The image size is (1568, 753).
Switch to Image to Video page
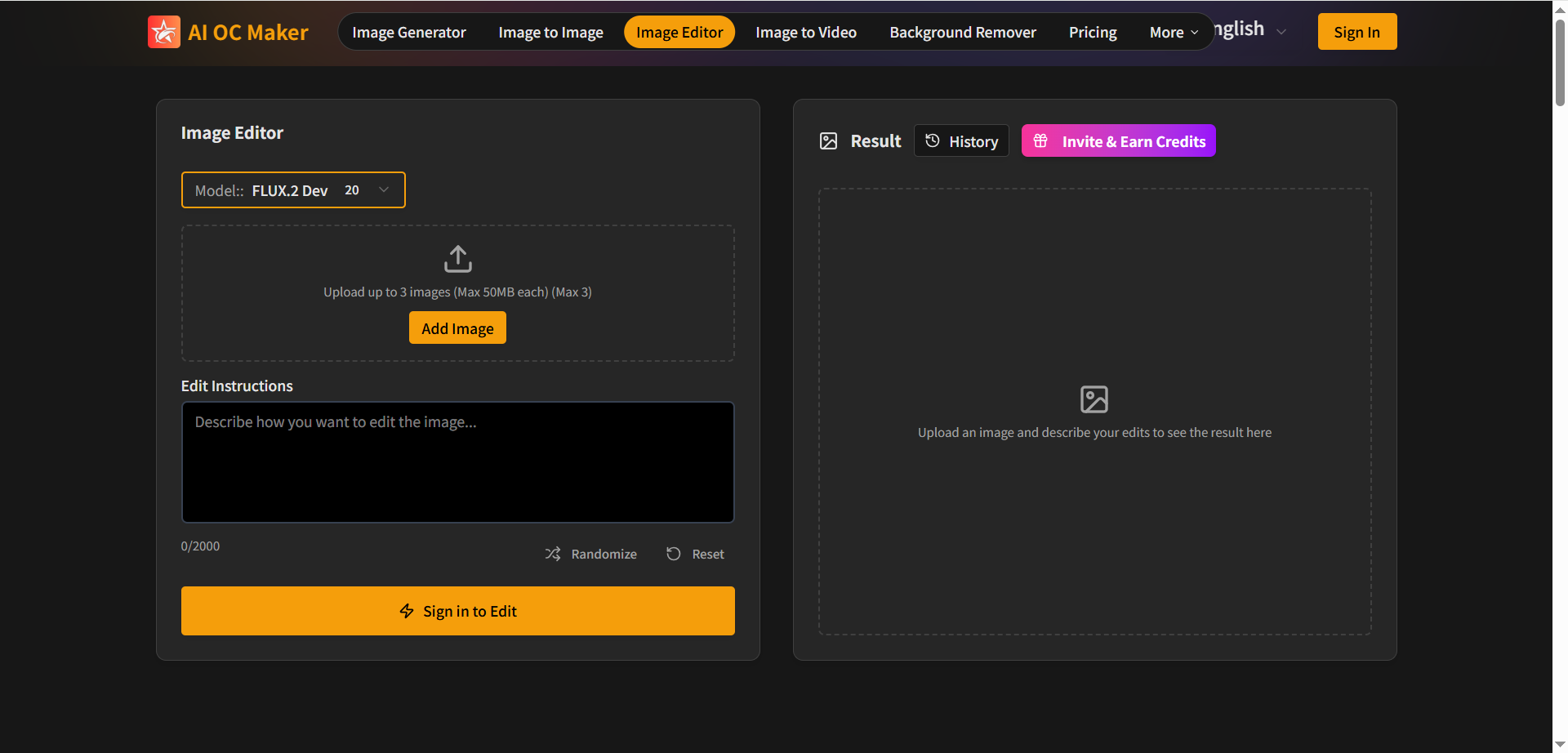point(805,33)
